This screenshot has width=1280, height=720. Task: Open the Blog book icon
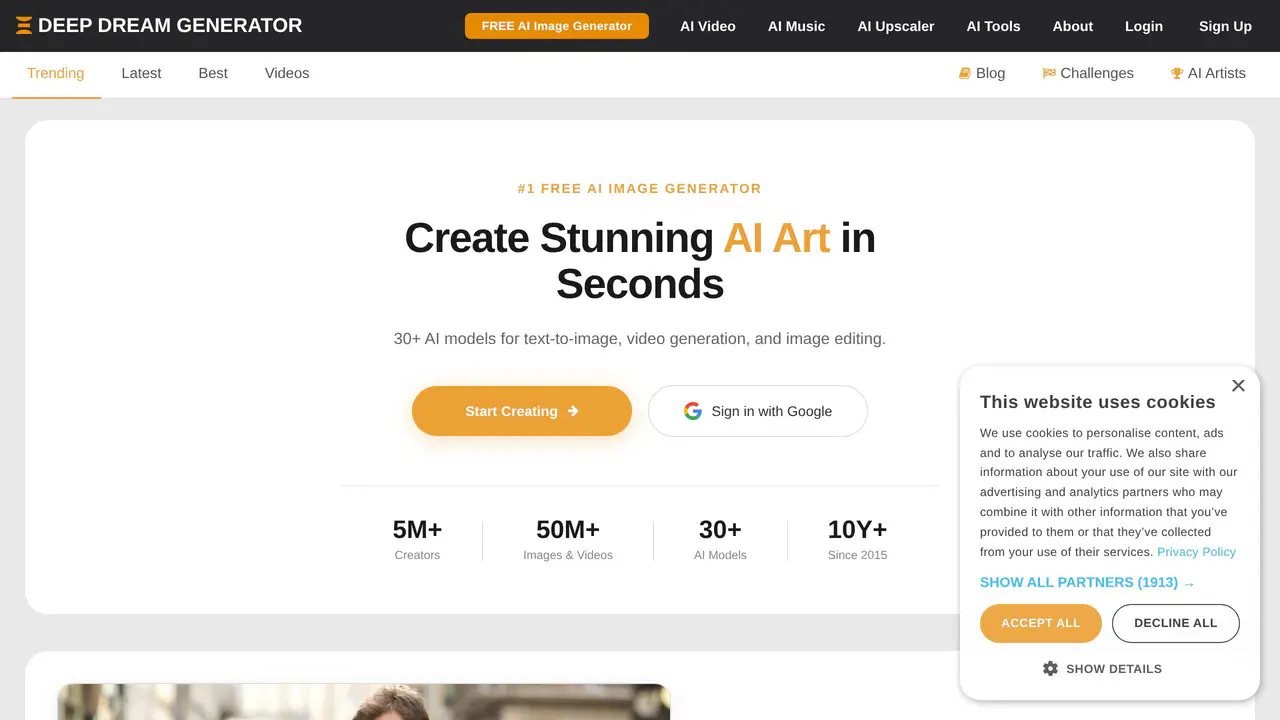click(x=965, y=73)
